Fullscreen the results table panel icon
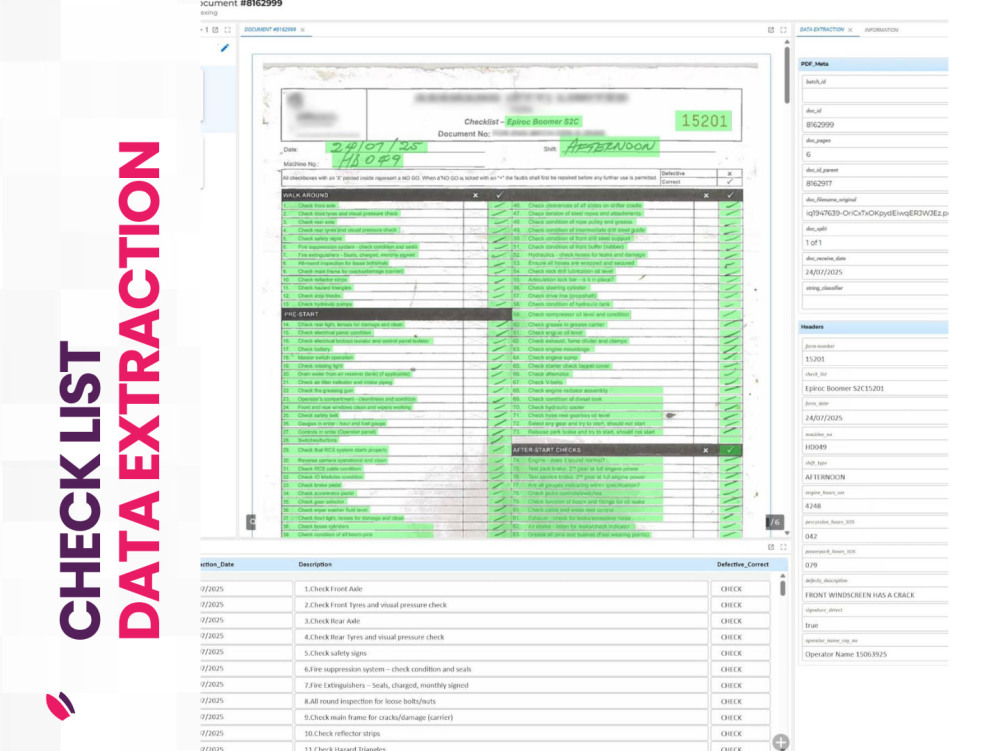Image resolution: width=1000 pixels, height=751 pixels. coord(783,547)
